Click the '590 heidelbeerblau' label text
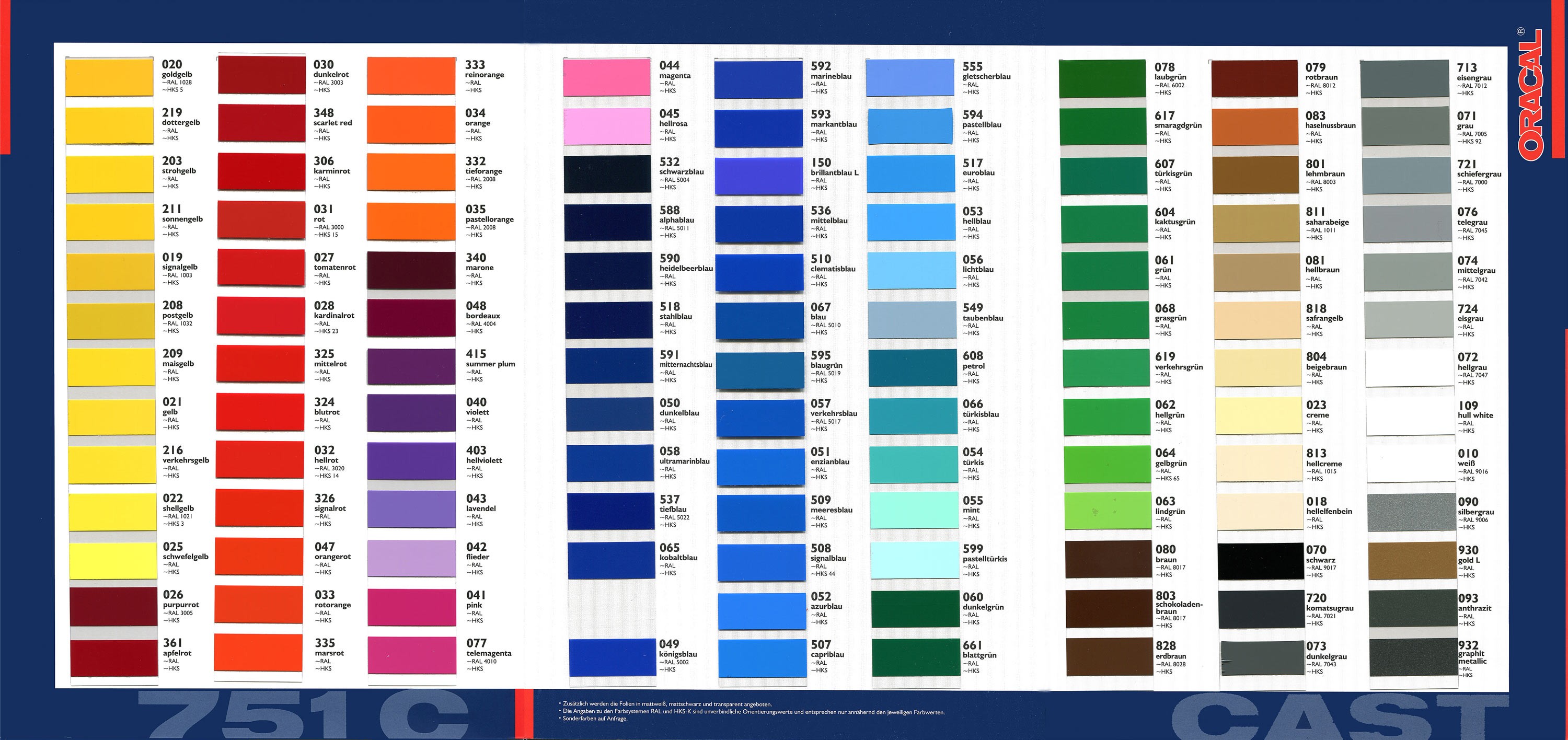 click(686, 263)
